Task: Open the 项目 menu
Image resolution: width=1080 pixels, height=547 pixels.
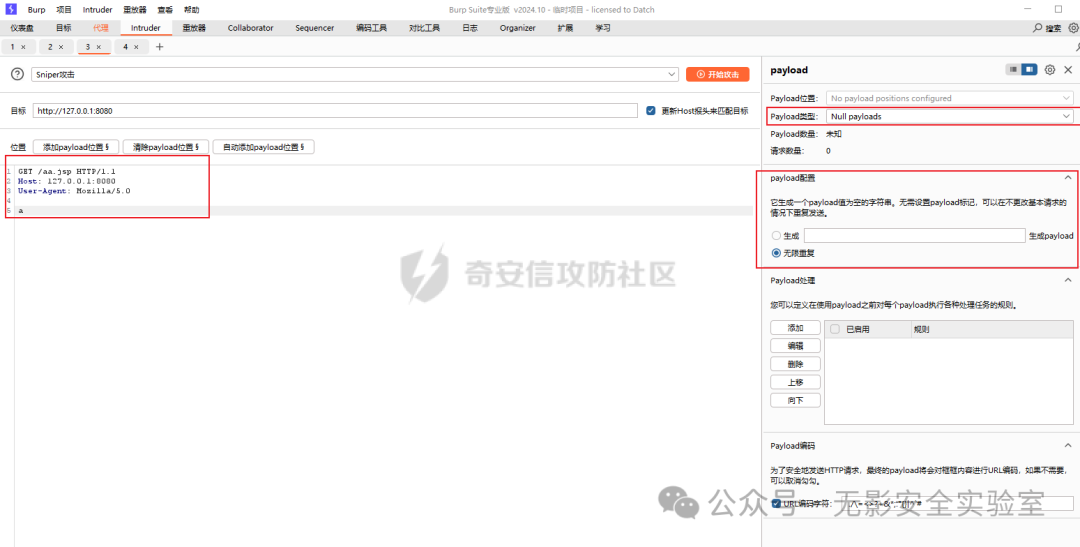Action: coord(64,10)
